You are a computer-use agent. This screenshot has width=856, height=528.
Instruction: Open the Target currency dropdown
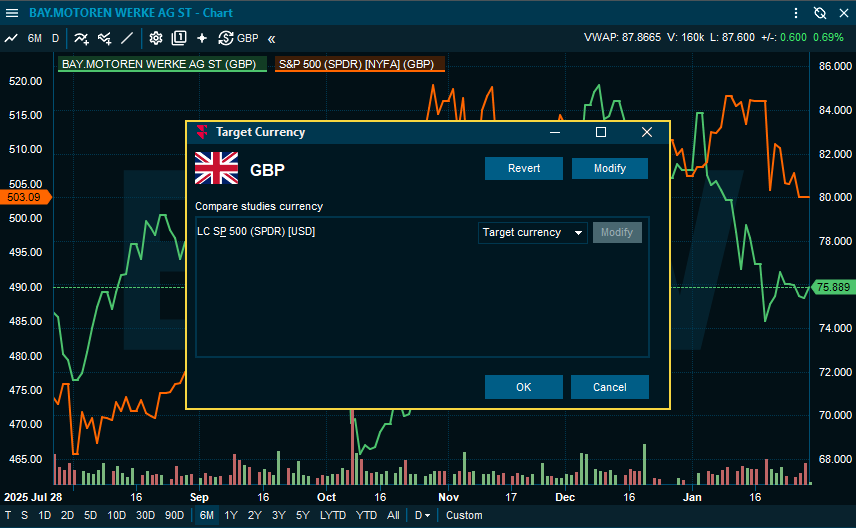click(533, 233)
